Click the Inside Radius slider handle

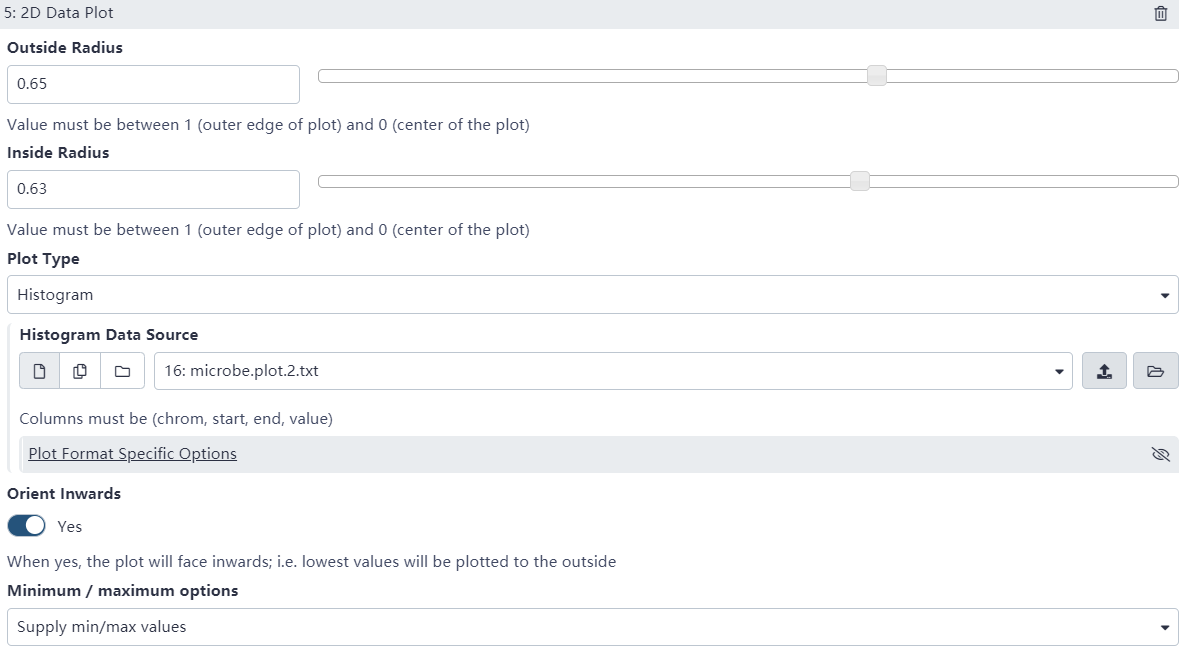pyautogui.click(x=859, y=181)
